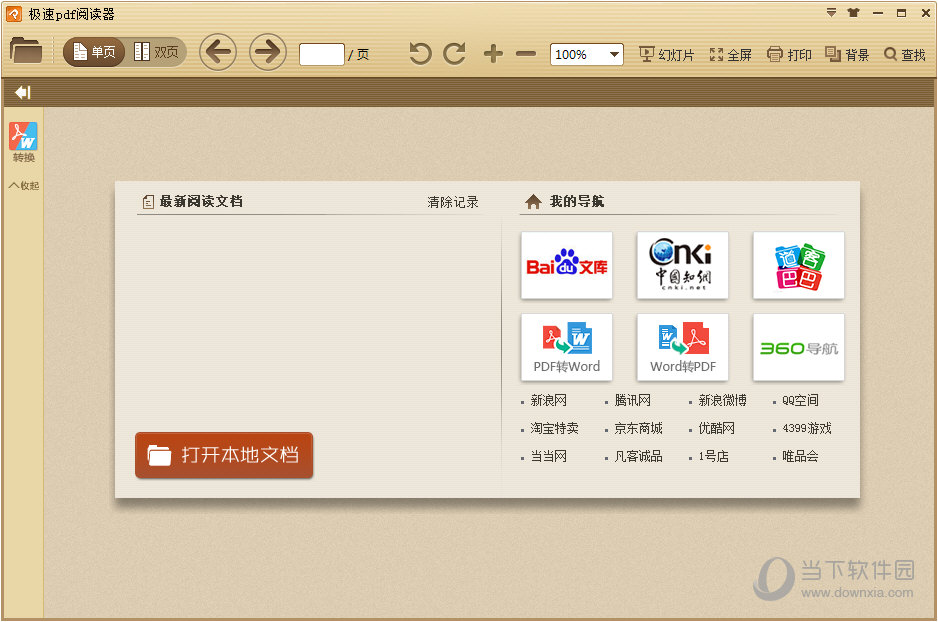Go to previous page with left arrow
This screenshot has height=622, width=938.
point(218,52)
